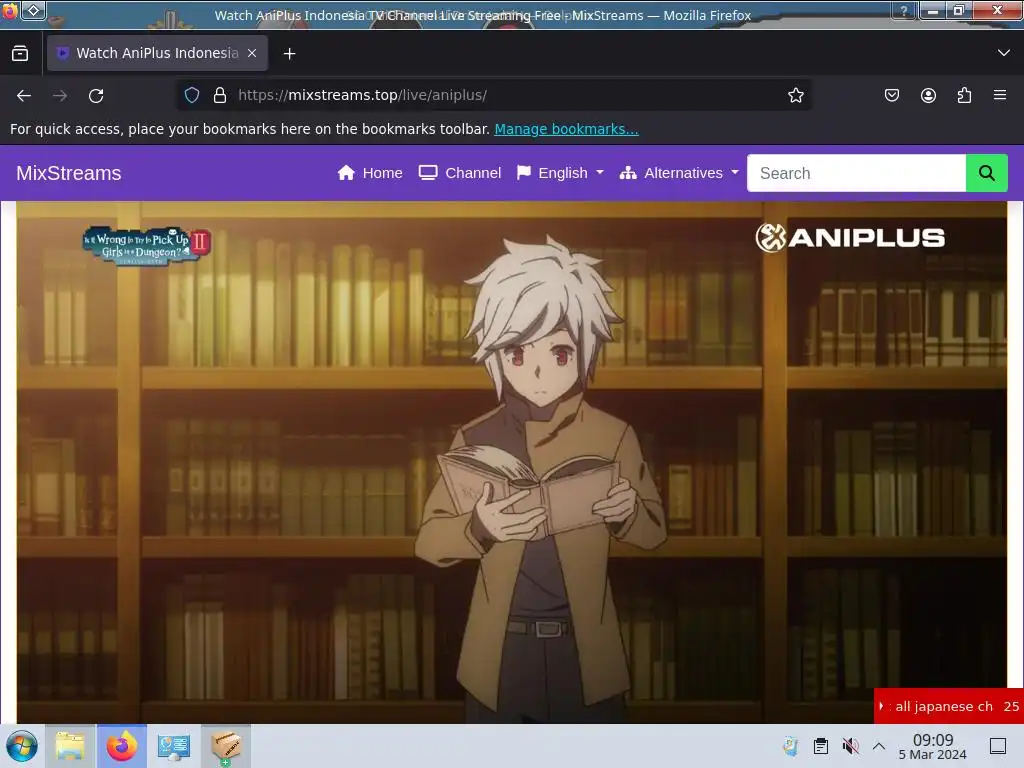Click the muted volume tray icon
Screen dimensions: 1024x768
(x=850, y=746)
